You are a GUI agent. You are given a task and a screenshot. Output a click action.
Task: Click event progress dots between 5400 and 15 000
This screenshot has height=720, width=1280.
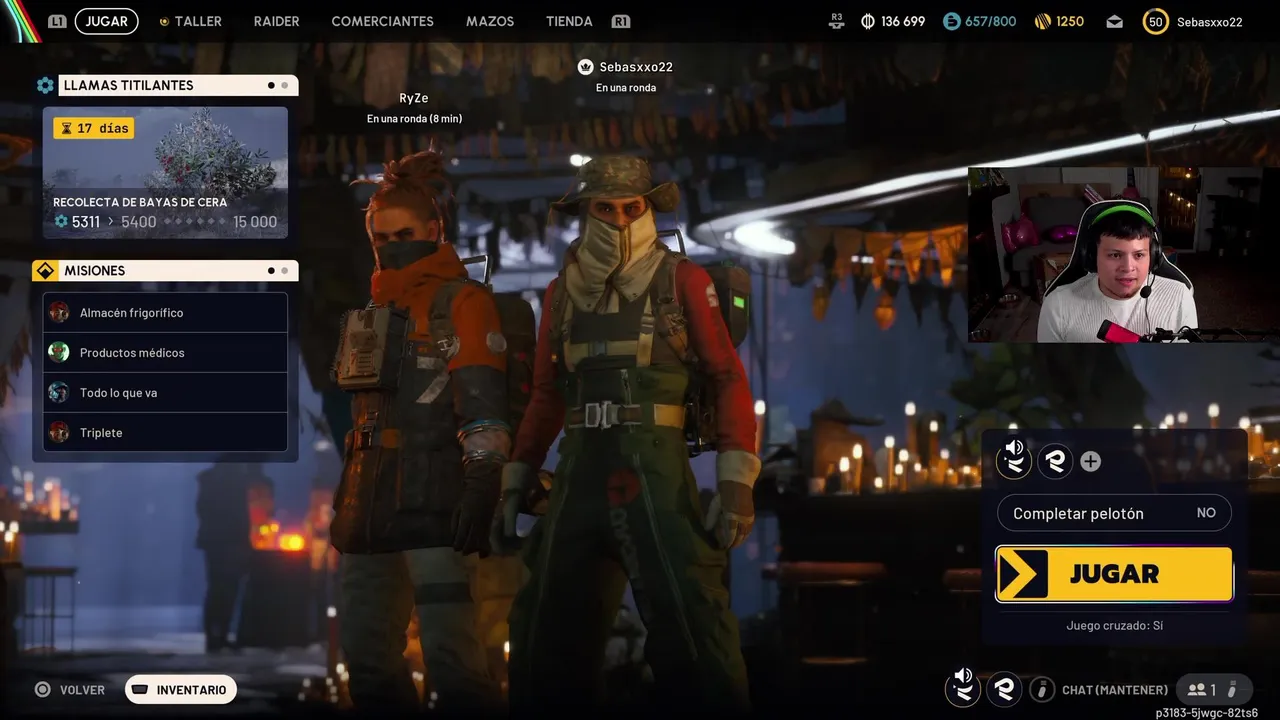(x=193, y=222)
